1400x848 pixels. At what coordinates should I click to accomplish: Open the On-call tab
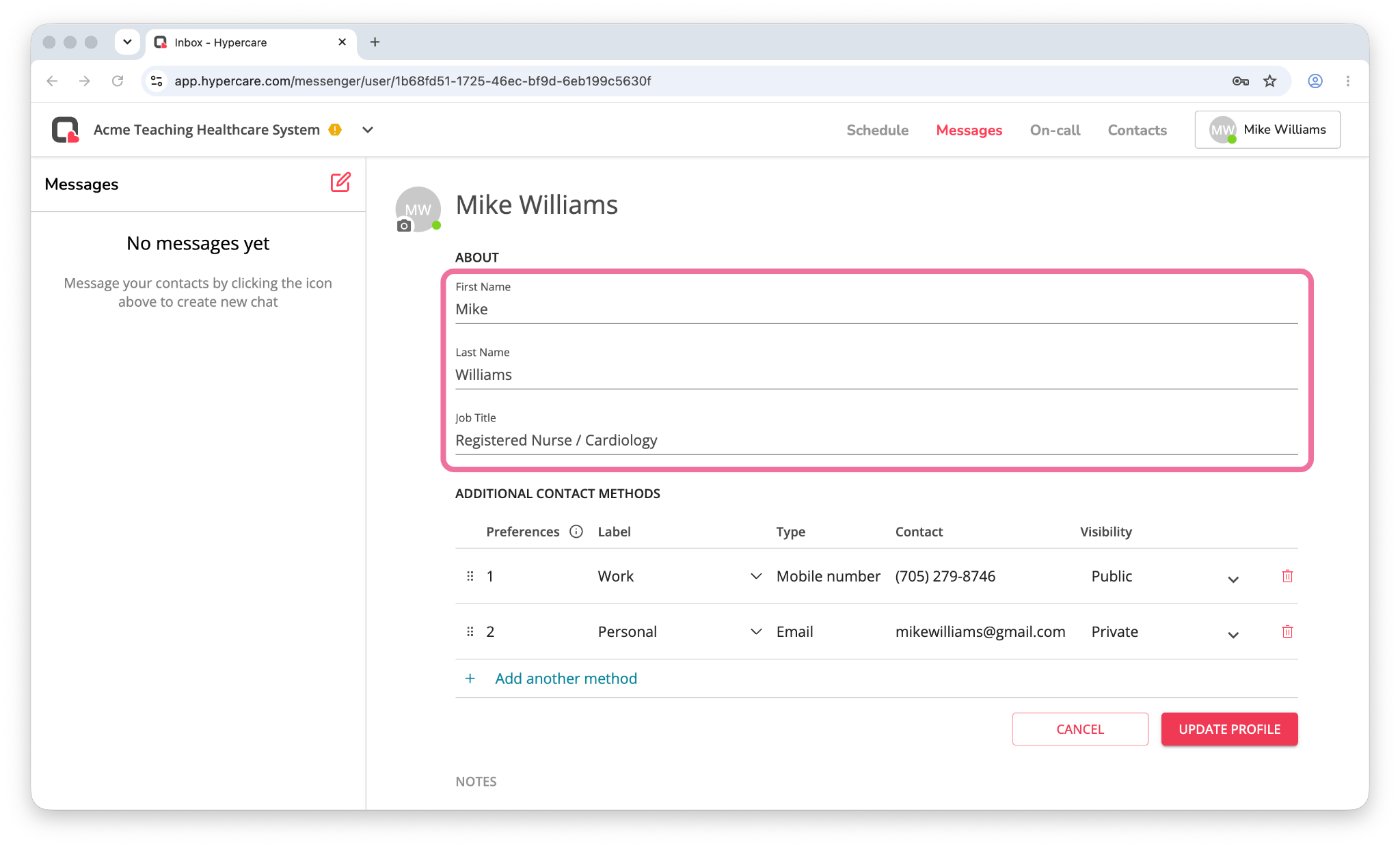pos(1055,130)
